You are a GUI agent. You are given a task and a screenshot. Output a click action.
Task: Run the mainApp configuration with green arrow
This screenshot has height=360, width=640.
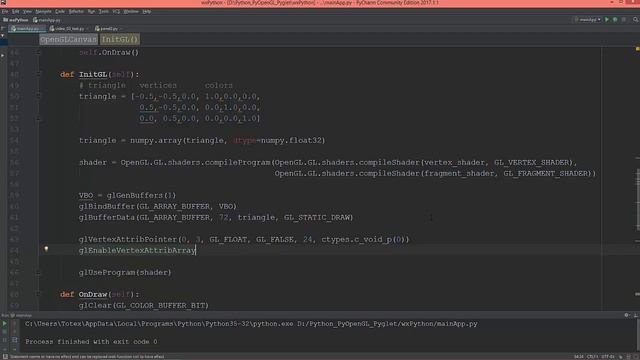pos(607,20)
